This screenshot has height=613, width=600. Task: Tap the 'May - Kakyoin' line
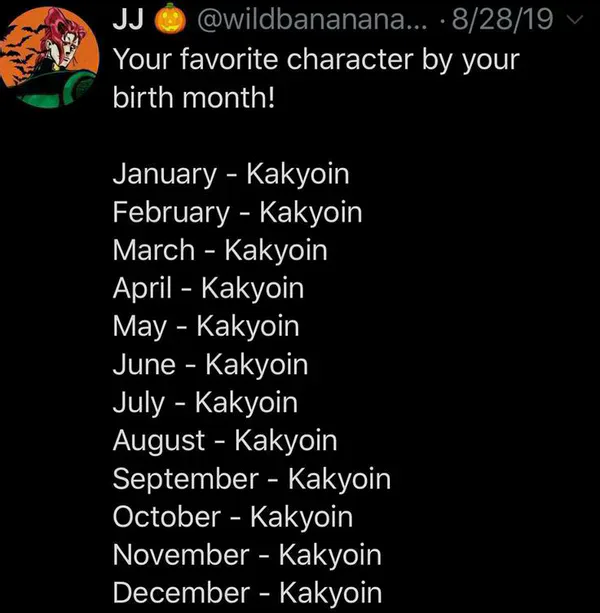[x=205, y=326]
